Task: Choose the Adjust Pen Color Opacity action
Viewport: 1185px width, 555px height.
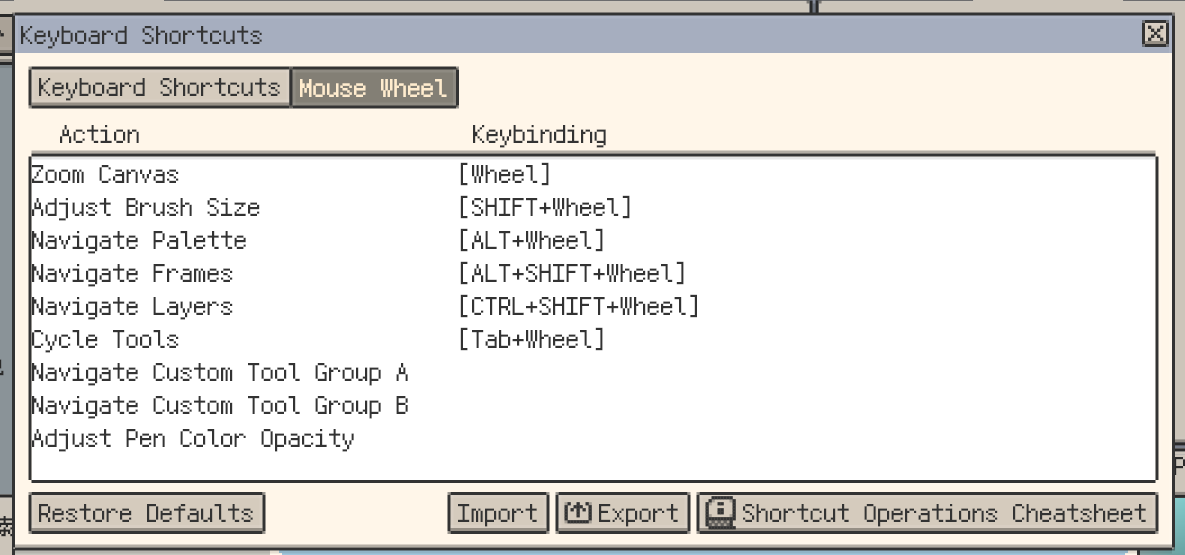Action: [x=192, y=439]
